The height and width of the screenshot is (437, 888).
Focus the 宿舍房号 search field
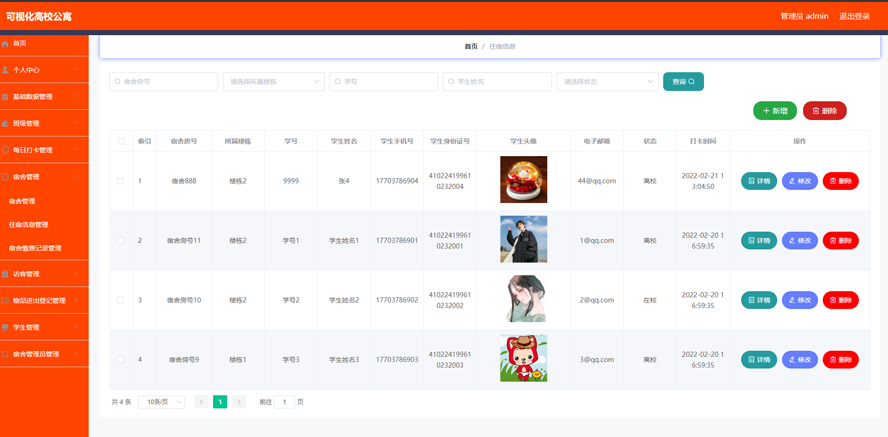click(164, 82)
